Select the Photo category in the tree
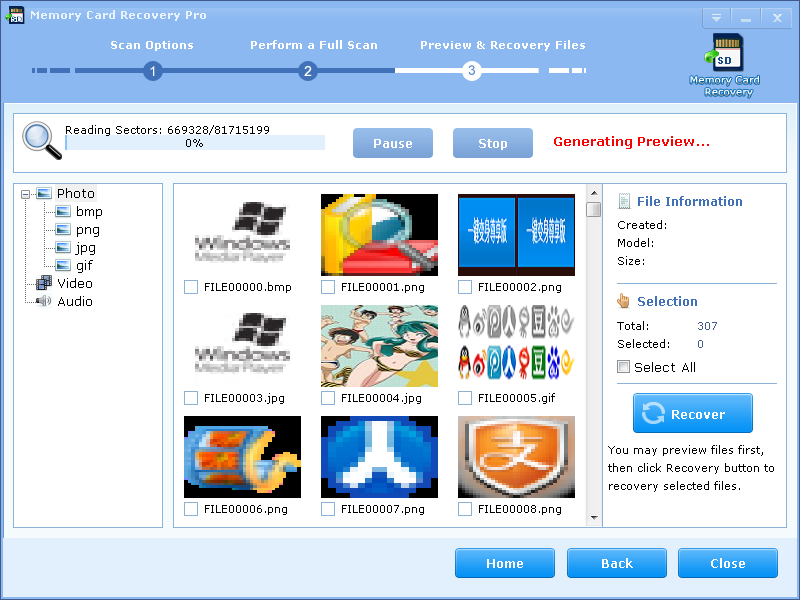This screenshot has width=800, height=600. tap(76, 193)
